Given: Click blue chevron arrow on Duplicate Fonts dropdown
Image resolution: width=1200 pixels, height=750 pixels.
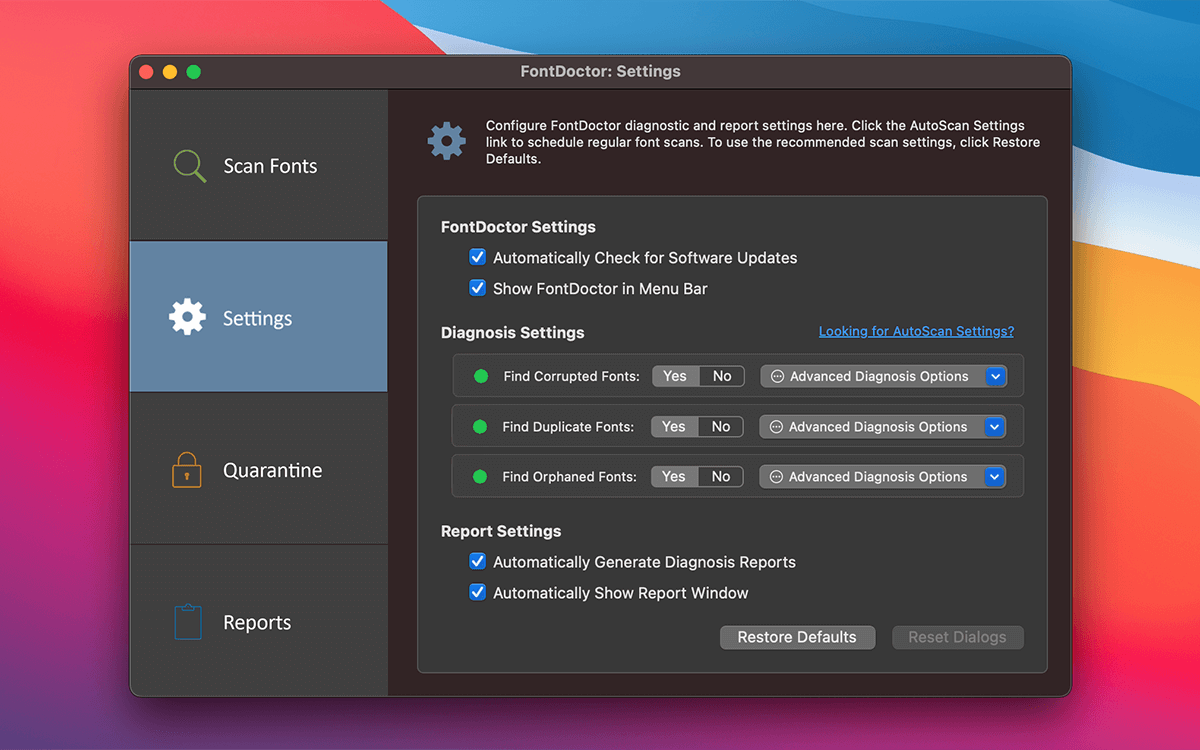Looking at the screenshot, I should click(x=994, y=426).
